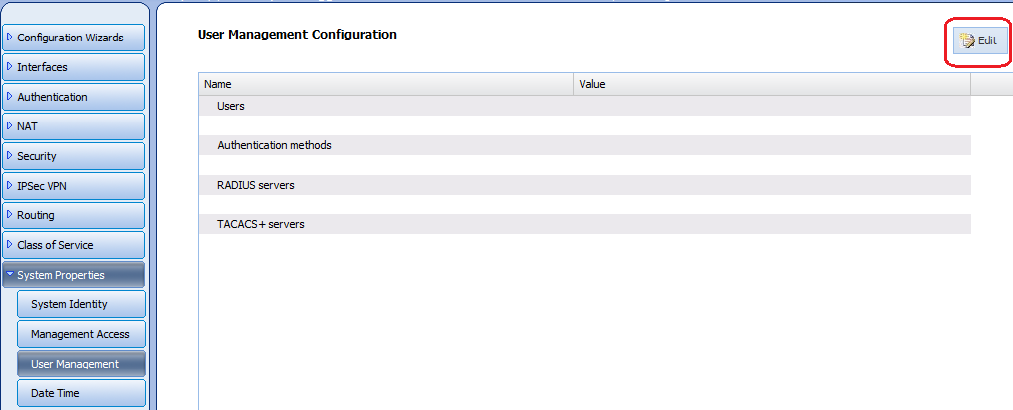The width and height of the screenshot is (1013, 410).
Task: Select the Users row
Action: click(231, 106)
